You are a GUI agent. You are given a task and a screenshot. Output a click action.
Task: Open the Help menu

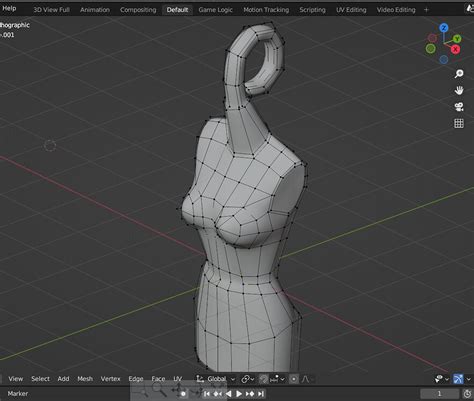(9, 8)
